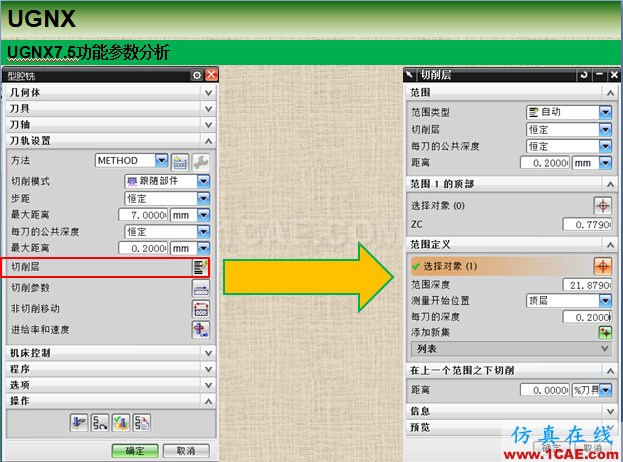Click the generate toolpath icon under 操作

(79, 422)
